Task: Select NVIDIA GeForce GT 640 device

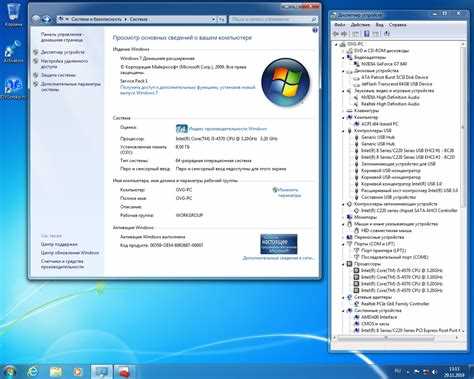Action: point(384,64)
